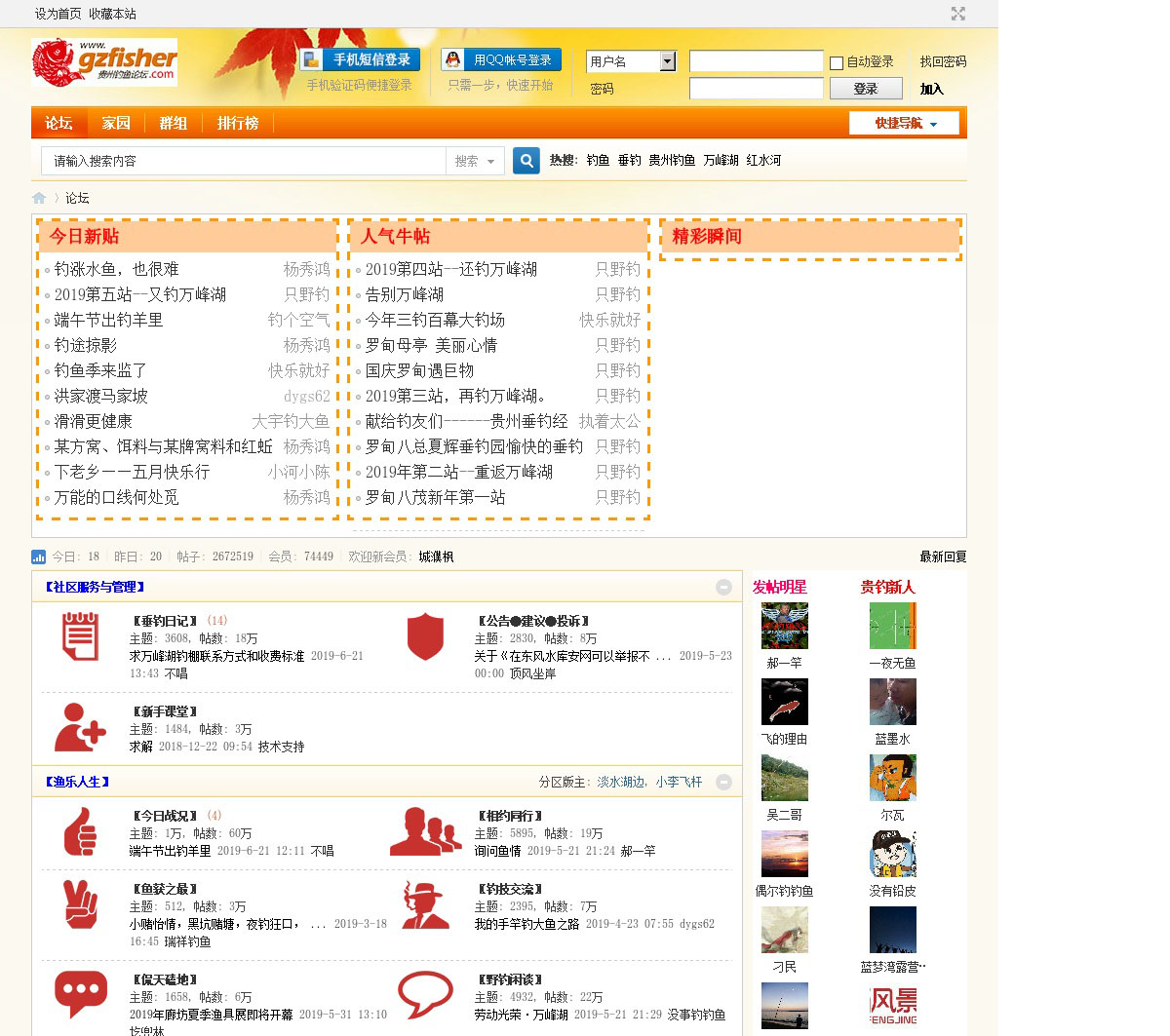Open post 万能的口线何处觅

click(117, 497)
